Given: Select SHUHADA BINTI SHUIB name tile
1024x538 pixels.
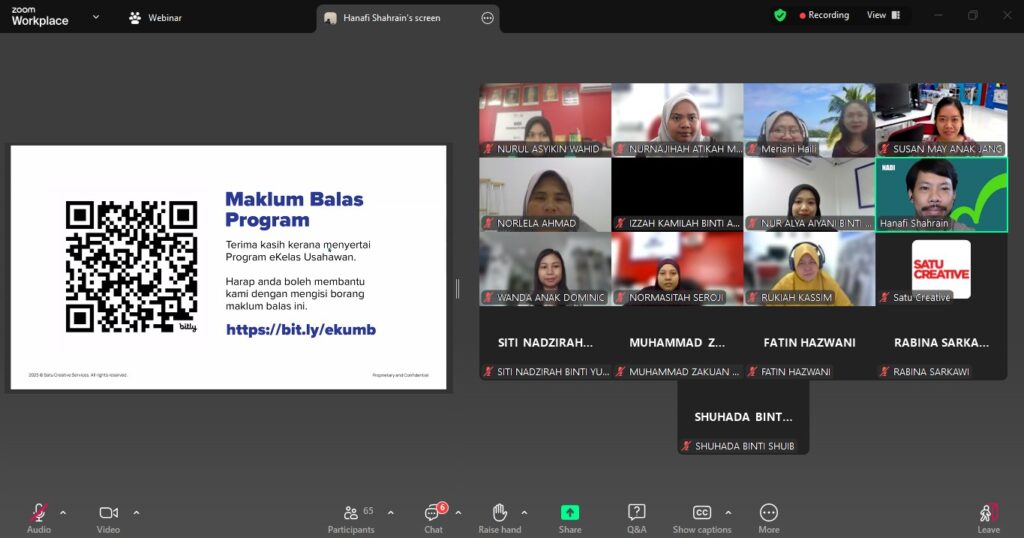Looking at the screenshot, I should click(743, 418).
